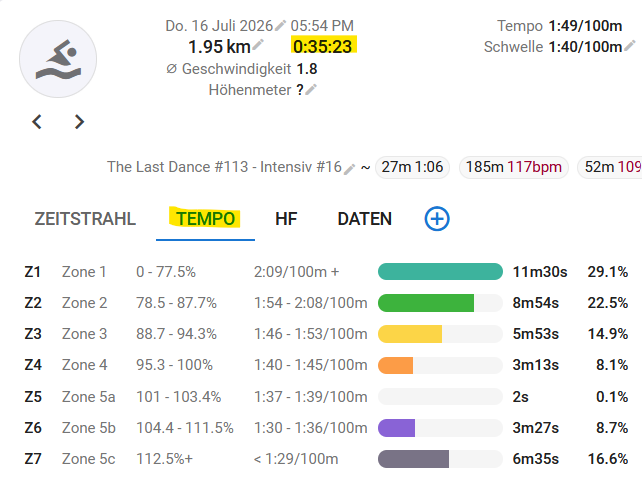The image size is (642, 478).
Task: Add a new tab with plus icon
Action: click(x=437, y=219)
